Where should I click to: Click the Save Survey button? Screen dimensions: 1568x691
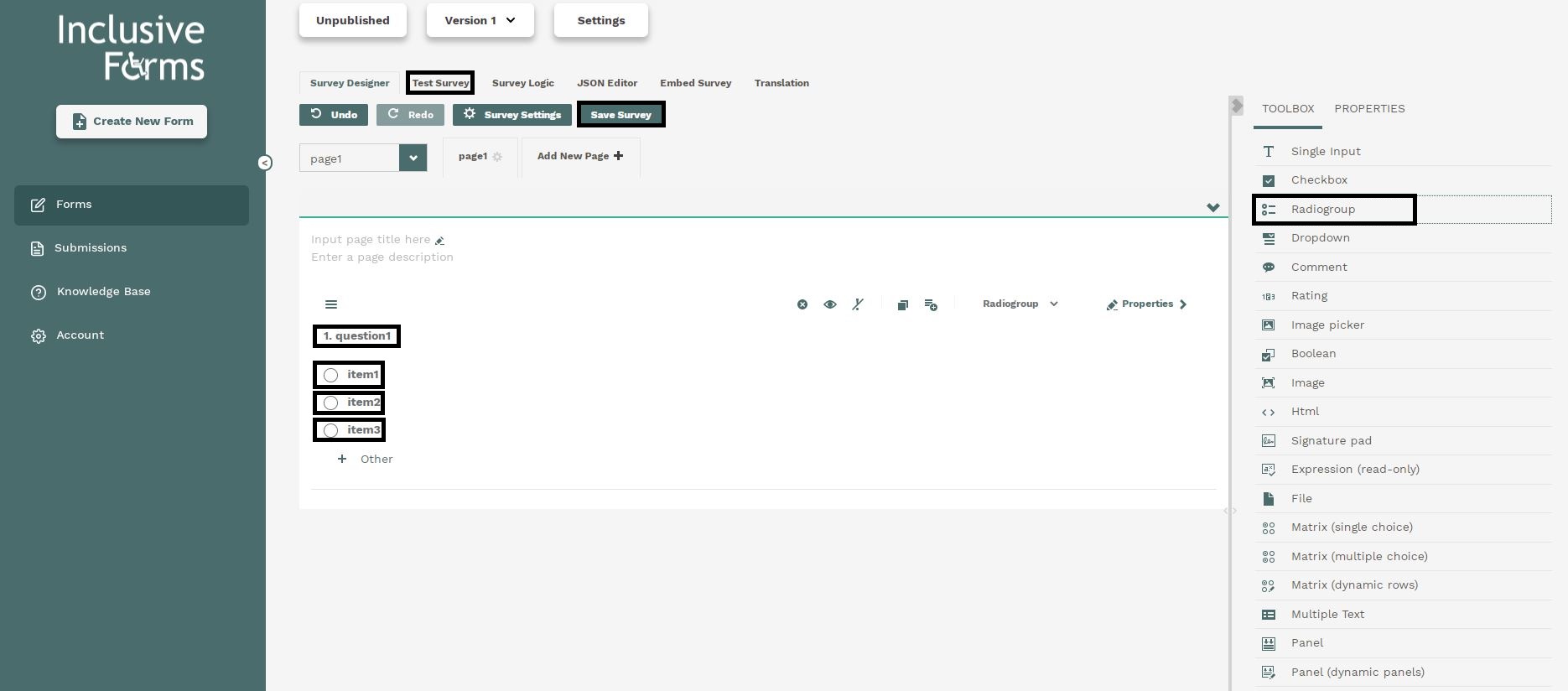(620, 115)
